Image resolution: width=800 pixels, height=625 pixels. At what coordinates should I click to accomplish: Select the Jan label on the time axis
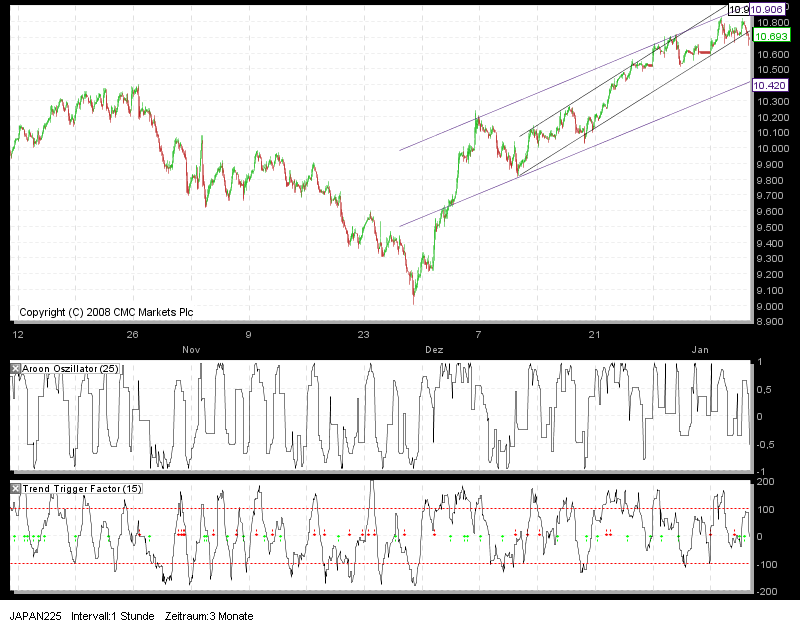click(699, 349)
